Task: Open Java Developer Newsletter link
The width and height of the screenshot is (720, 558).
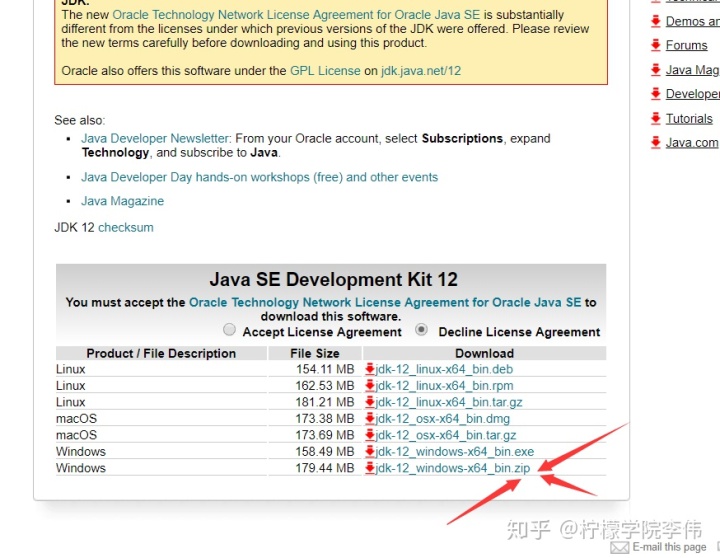Action: 155,138
